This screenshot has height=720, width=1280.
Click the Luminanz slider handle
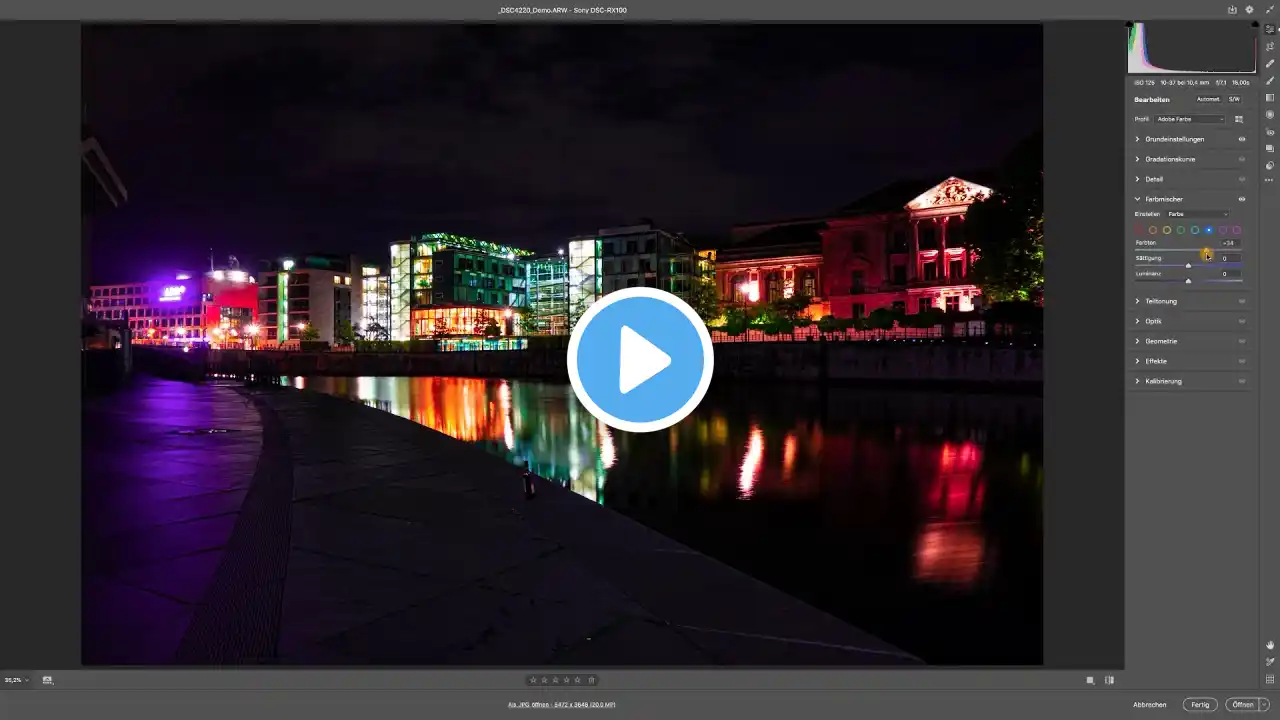1188,281
